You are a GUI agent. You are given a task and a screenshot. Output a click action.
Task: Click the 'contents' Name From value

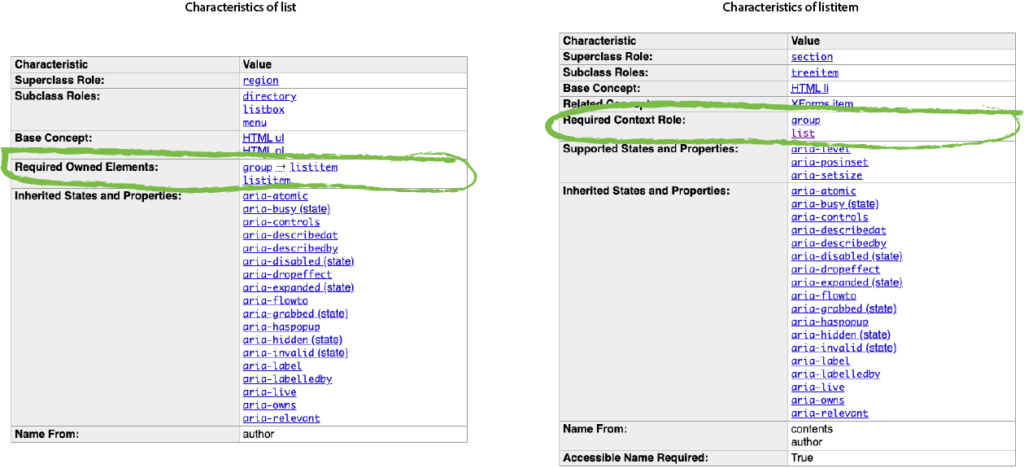[x=811, y=429]
